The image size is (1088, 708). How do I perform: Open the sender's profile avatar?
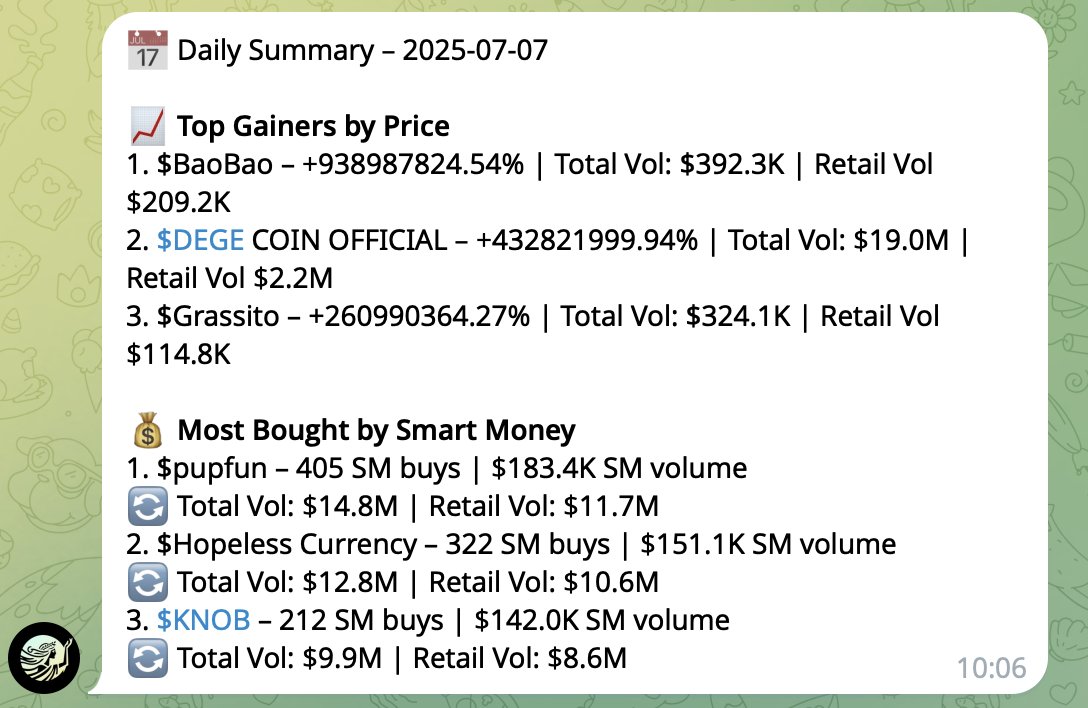[x=44, y=657]
